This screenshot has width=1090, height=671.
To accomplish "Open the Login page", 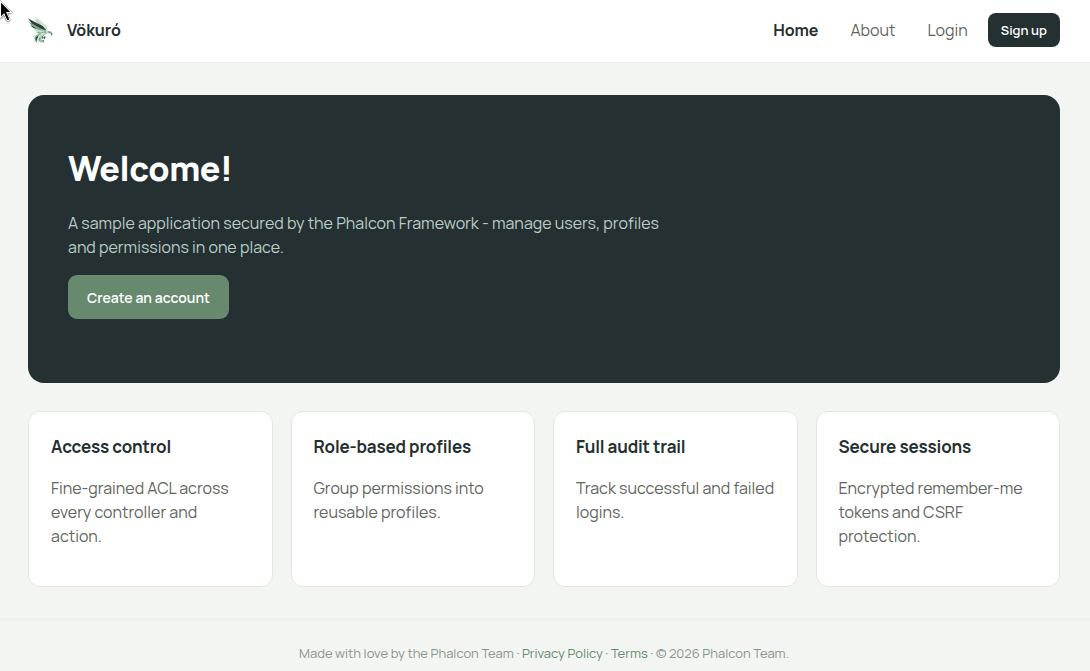I will click(947, 31).
